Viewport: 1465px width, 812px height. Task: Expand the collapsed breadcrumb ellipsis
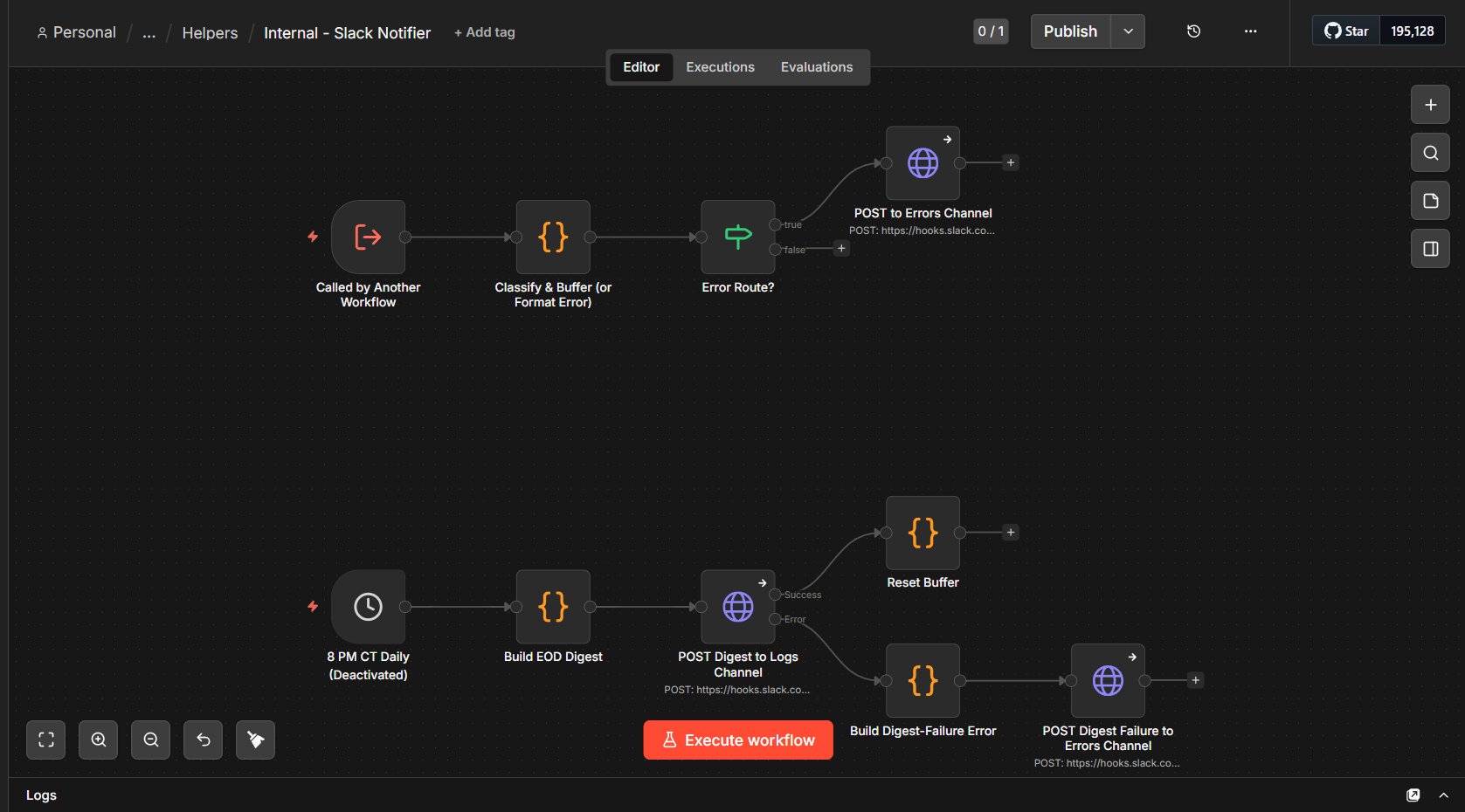coord(149,33)
